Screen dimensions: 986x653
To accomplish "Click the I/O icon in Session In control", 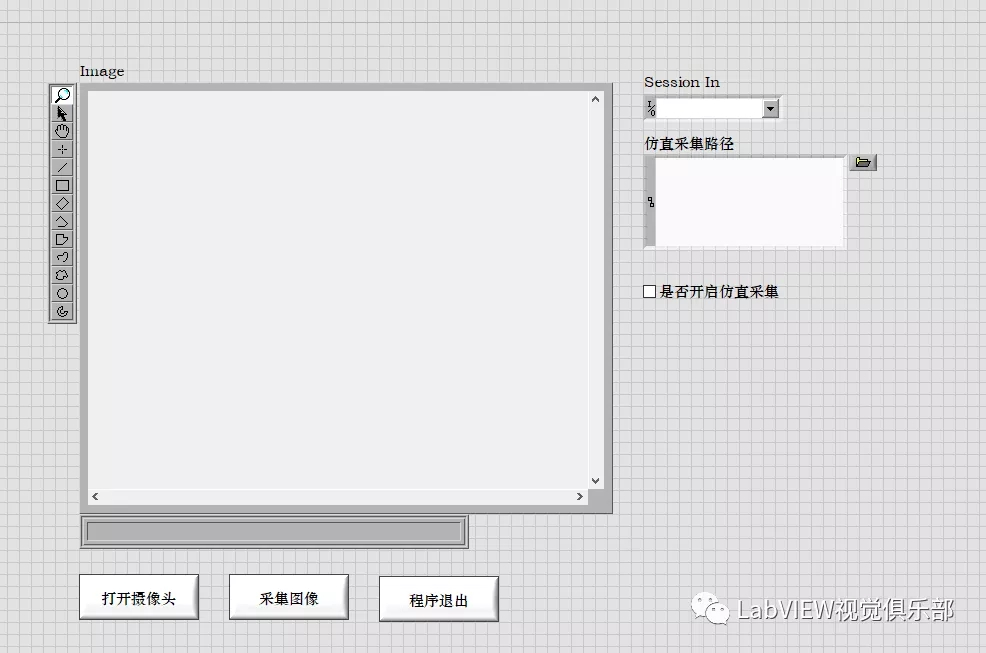I will point(651,109).
